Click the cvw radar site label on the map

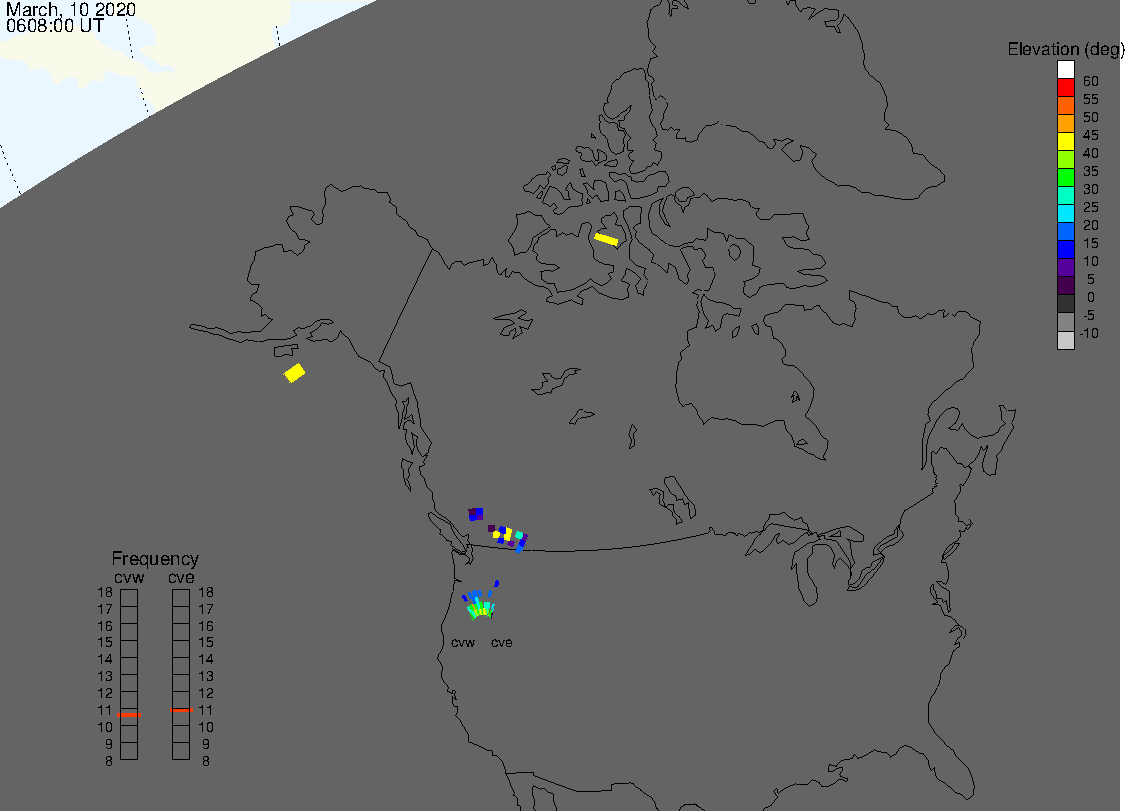pos(463,642)
